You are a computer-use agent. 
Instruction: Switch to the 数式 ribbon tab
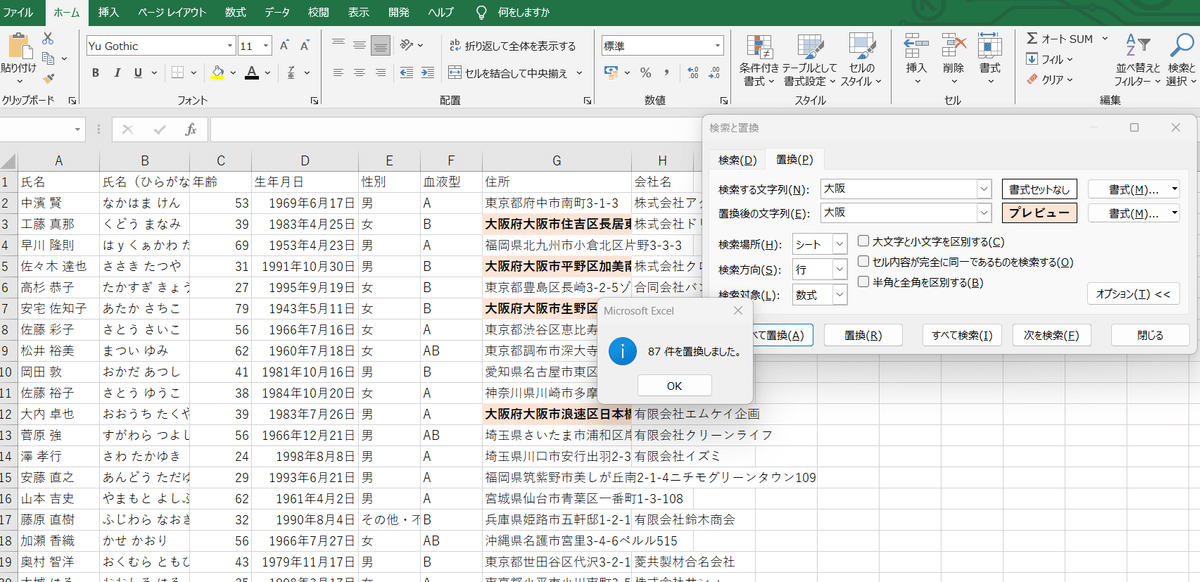(x=236, y=12)
